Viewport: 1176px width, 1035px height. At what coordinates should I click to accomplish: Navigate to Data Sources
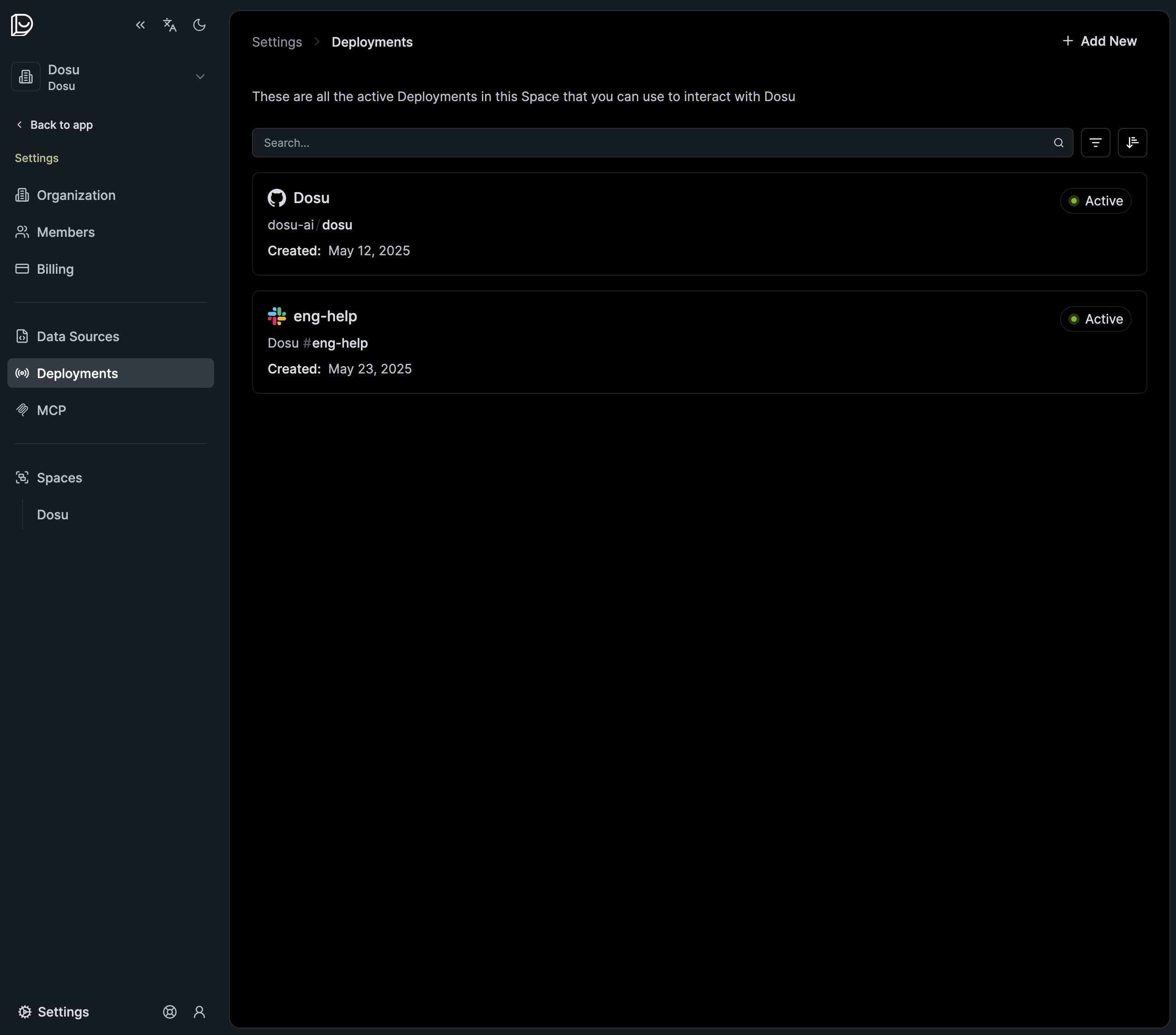point(78,336)
